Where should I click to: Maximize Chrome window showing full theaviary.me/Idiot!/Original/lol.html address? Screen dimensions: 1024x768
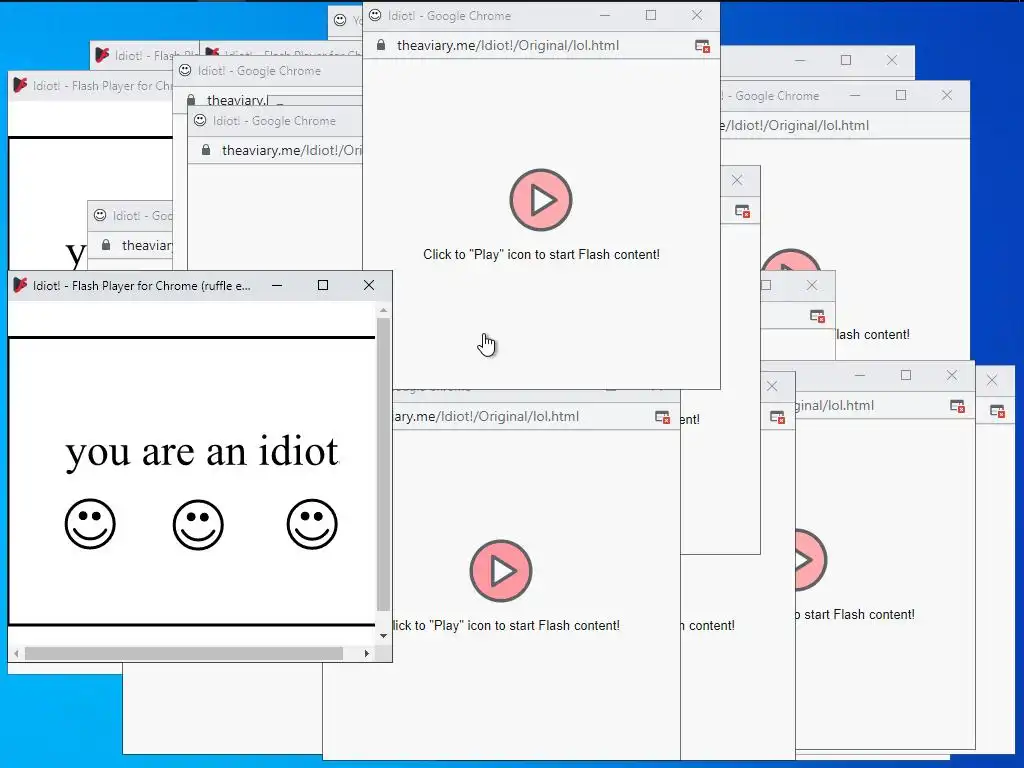tap(651, 15)
